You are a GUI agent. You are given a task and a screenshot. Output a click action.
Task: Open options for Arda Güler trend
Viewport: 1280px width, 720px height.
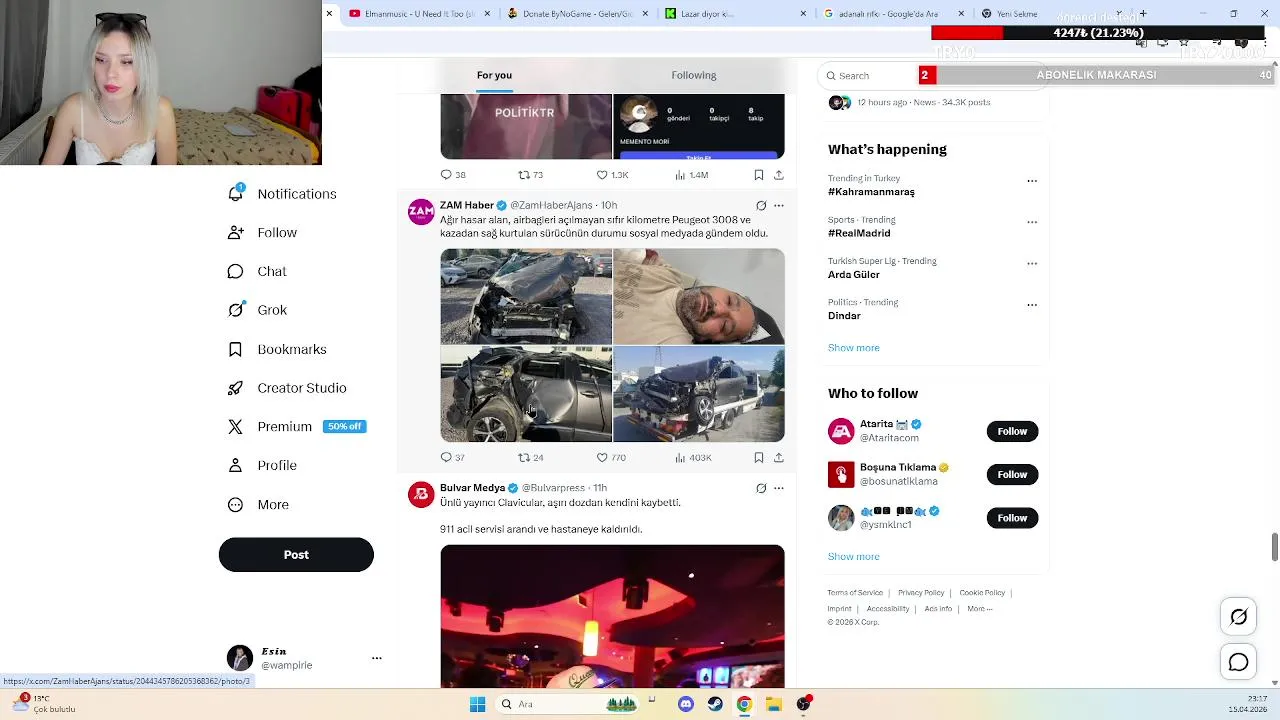coord(1032,264)
